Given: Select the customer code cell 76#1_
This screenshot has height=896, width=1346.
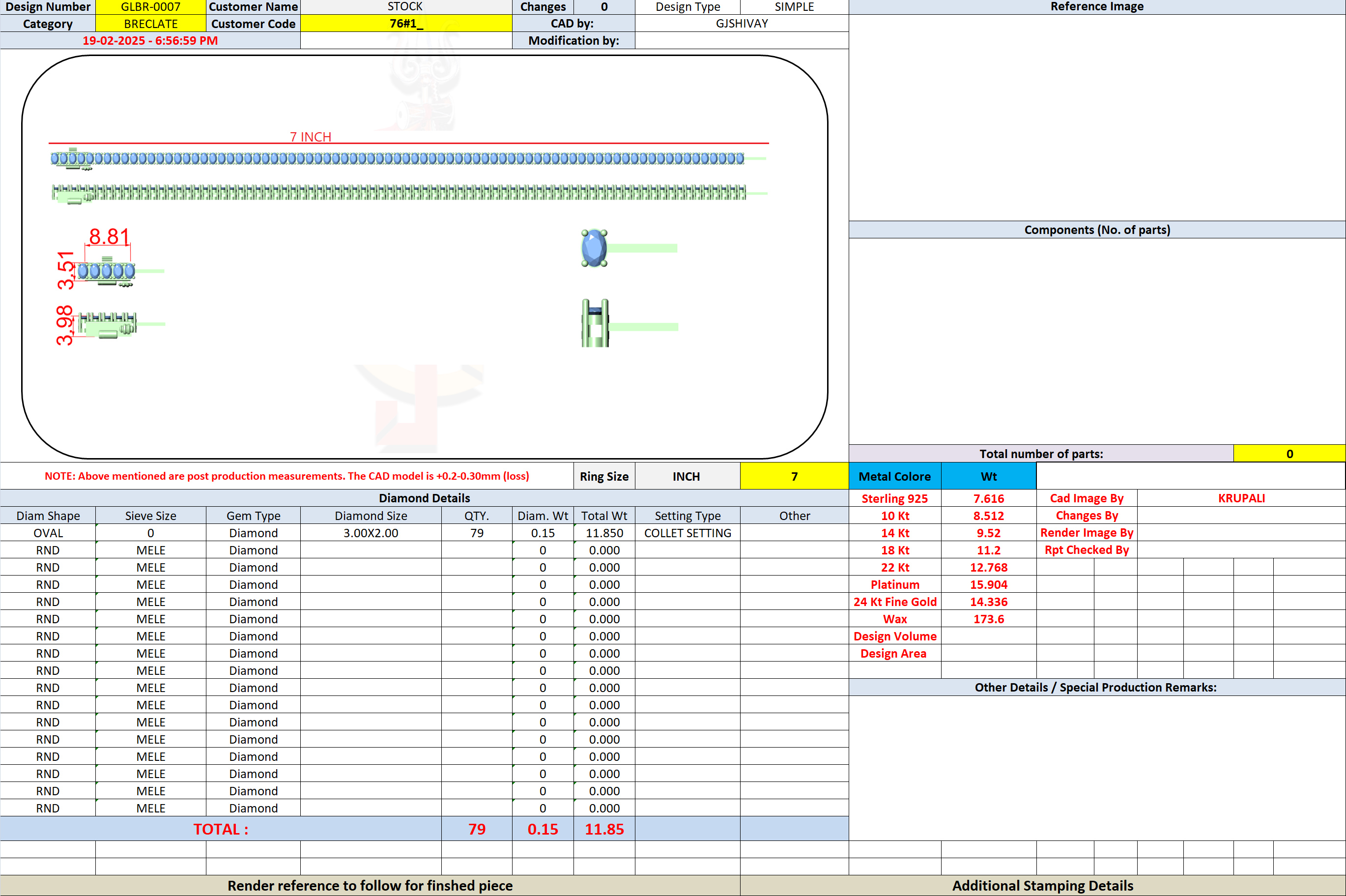Looking at the screenshot, I should pos(406,24).
